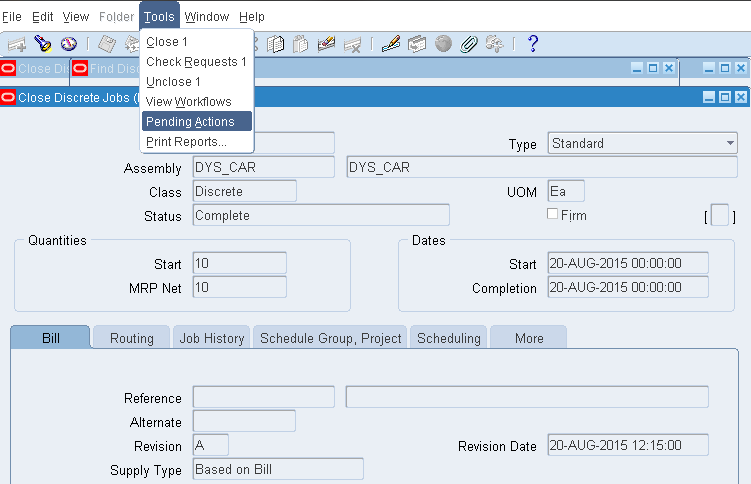This screenshot has height=484, width=751.
Task: Switch to the Scheduling tab
Action: pyautogui.click(x=449, y=338)
